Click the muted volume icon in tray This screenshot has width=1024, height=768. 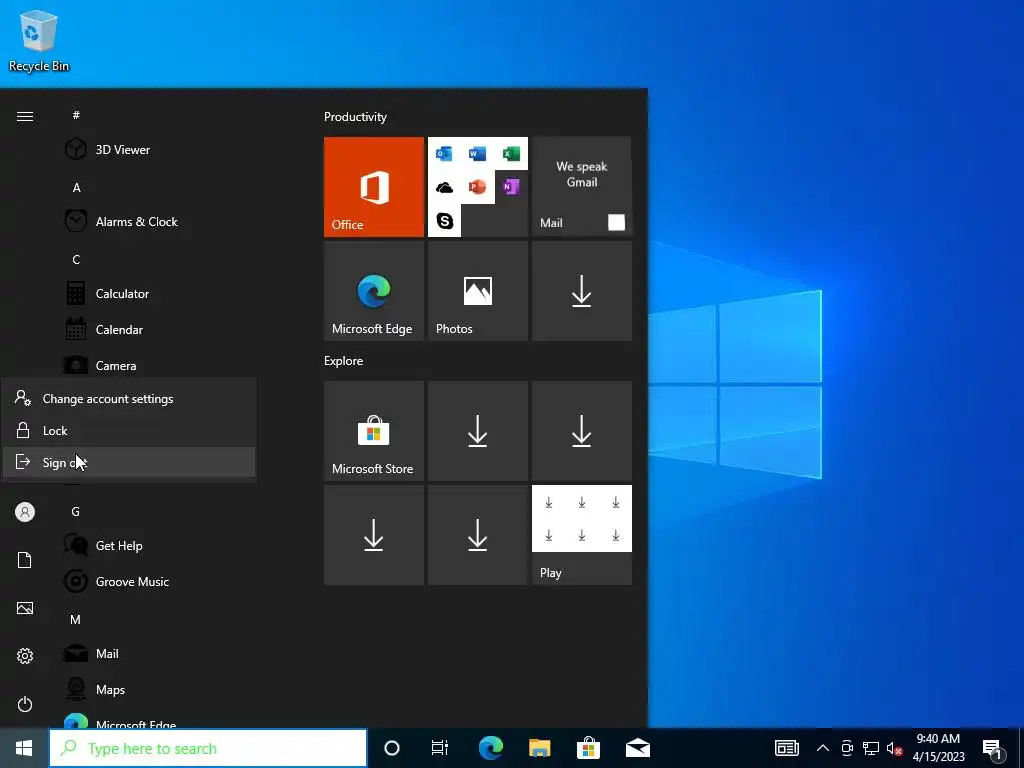894,748
